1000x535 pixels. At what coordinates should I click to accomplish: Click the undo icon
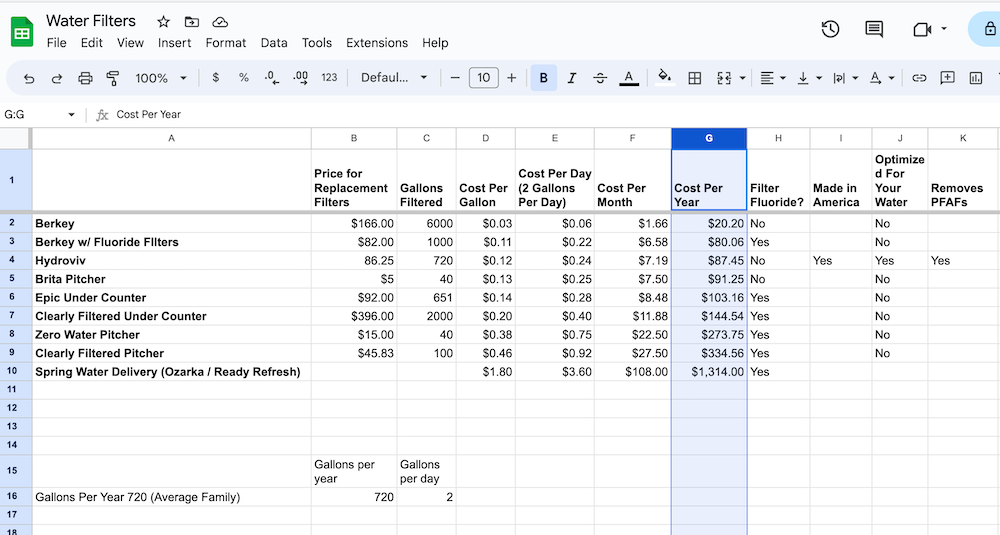(29, 78)
